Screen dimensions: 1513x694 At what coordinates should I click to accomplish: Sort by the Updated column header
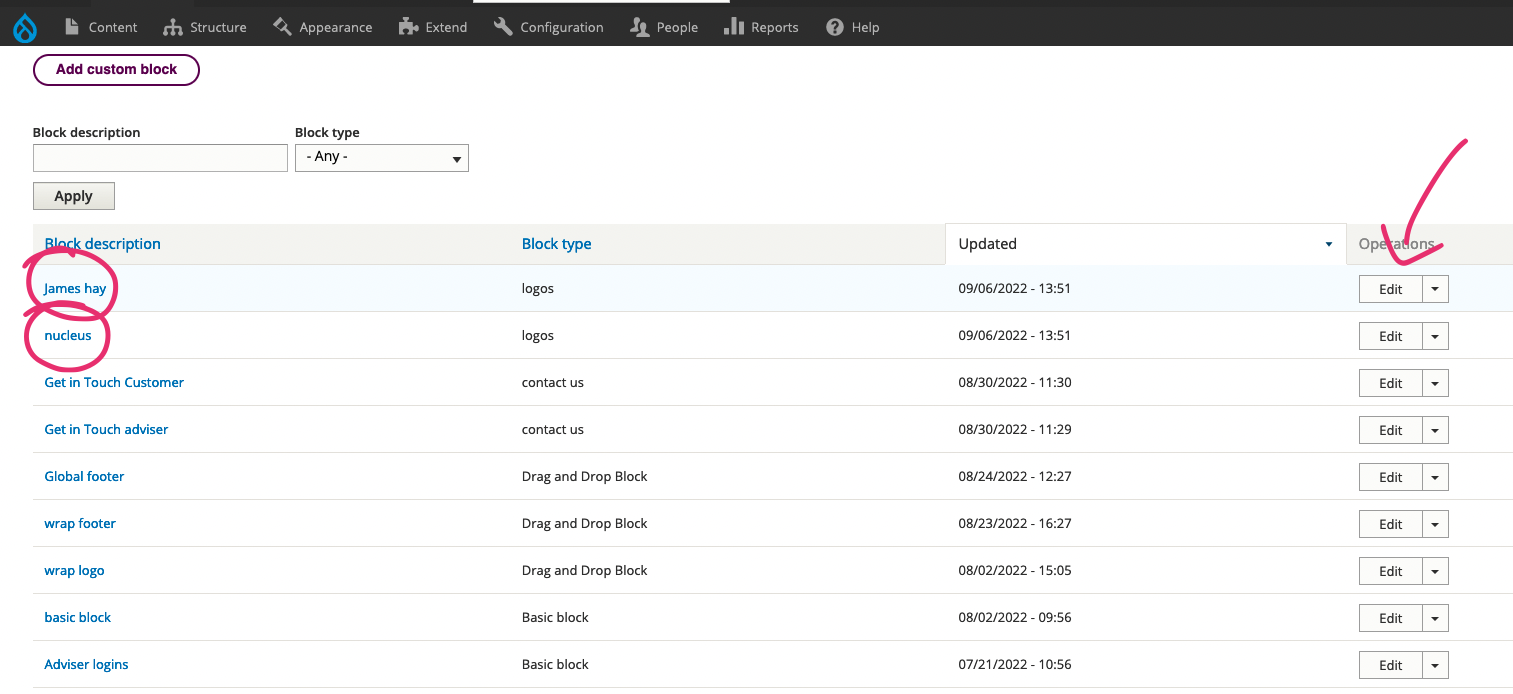coord(988,244)
